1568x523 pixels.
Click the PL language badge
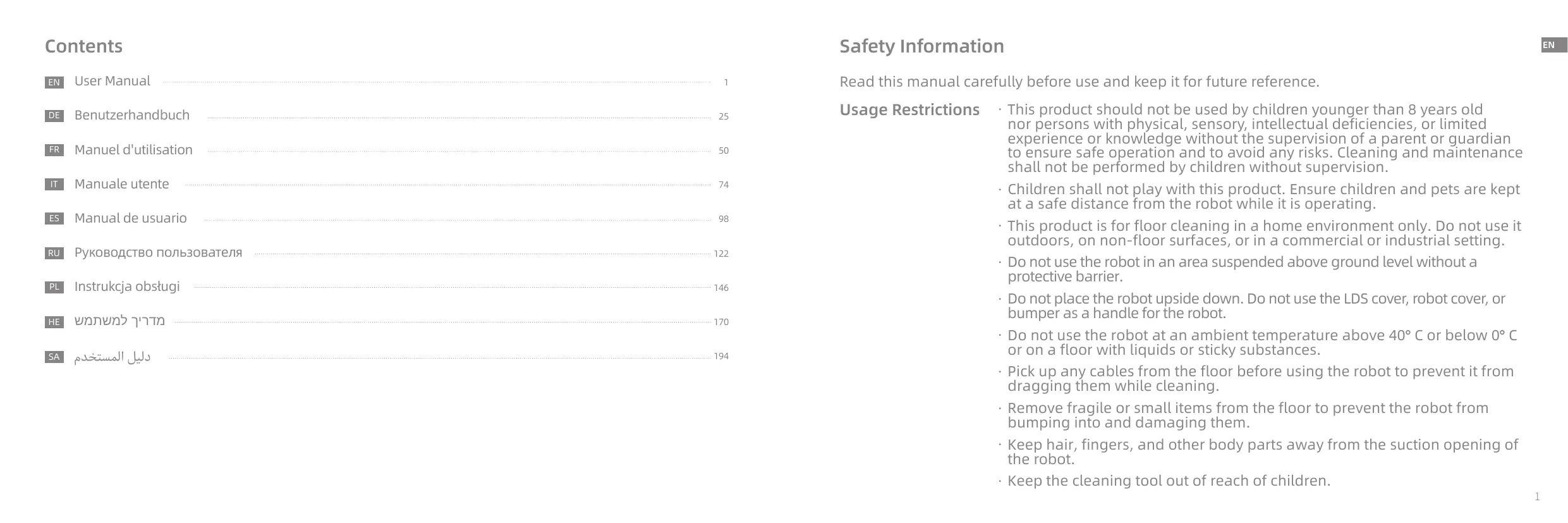tap(54, 287)
